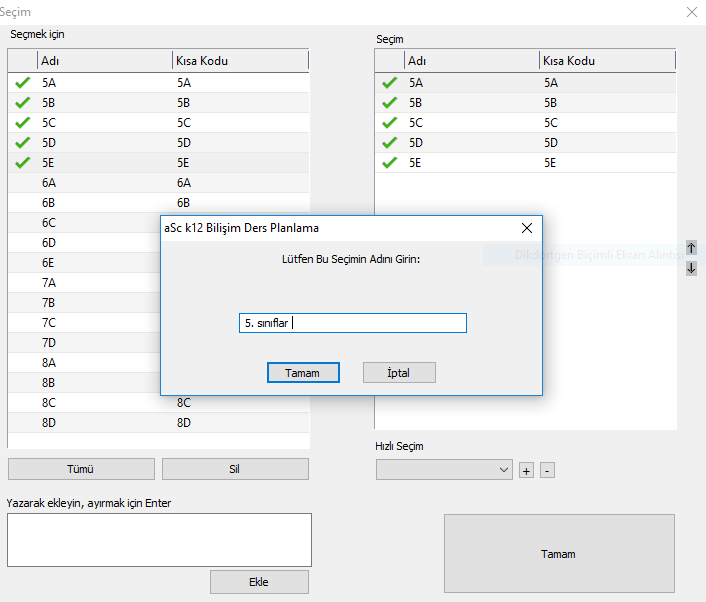Uncheck 5A in Seçmek için list
This screenshot has width=706, height=602.
[23, 83]
